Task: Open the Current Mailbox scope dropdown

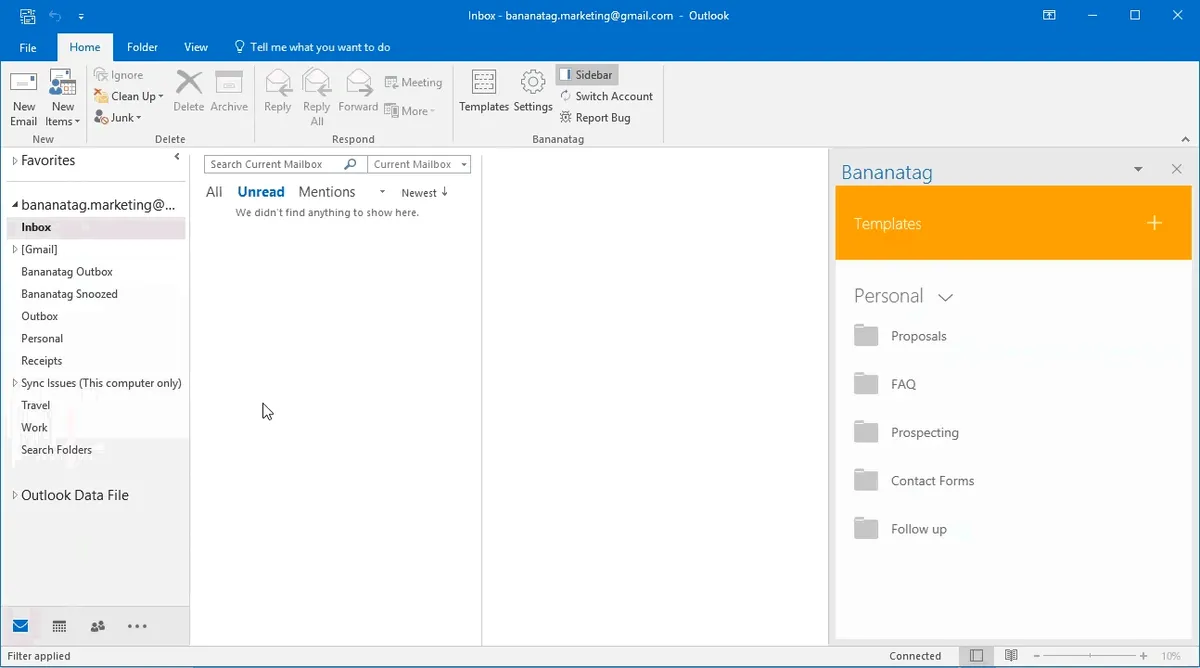Action: (419, 164)
